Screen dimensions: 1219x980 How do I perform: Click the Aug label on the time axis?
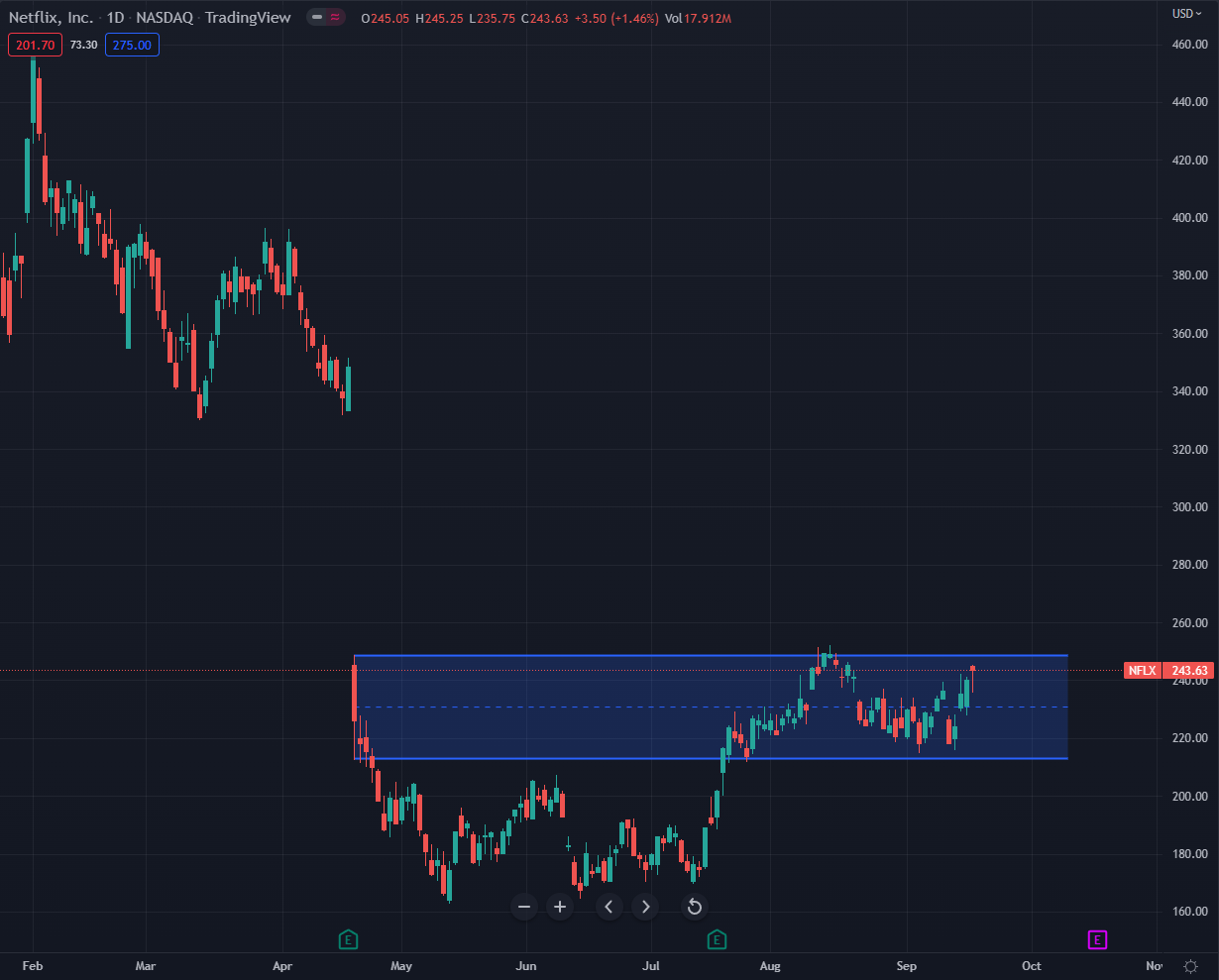click(x=770, y=966)
